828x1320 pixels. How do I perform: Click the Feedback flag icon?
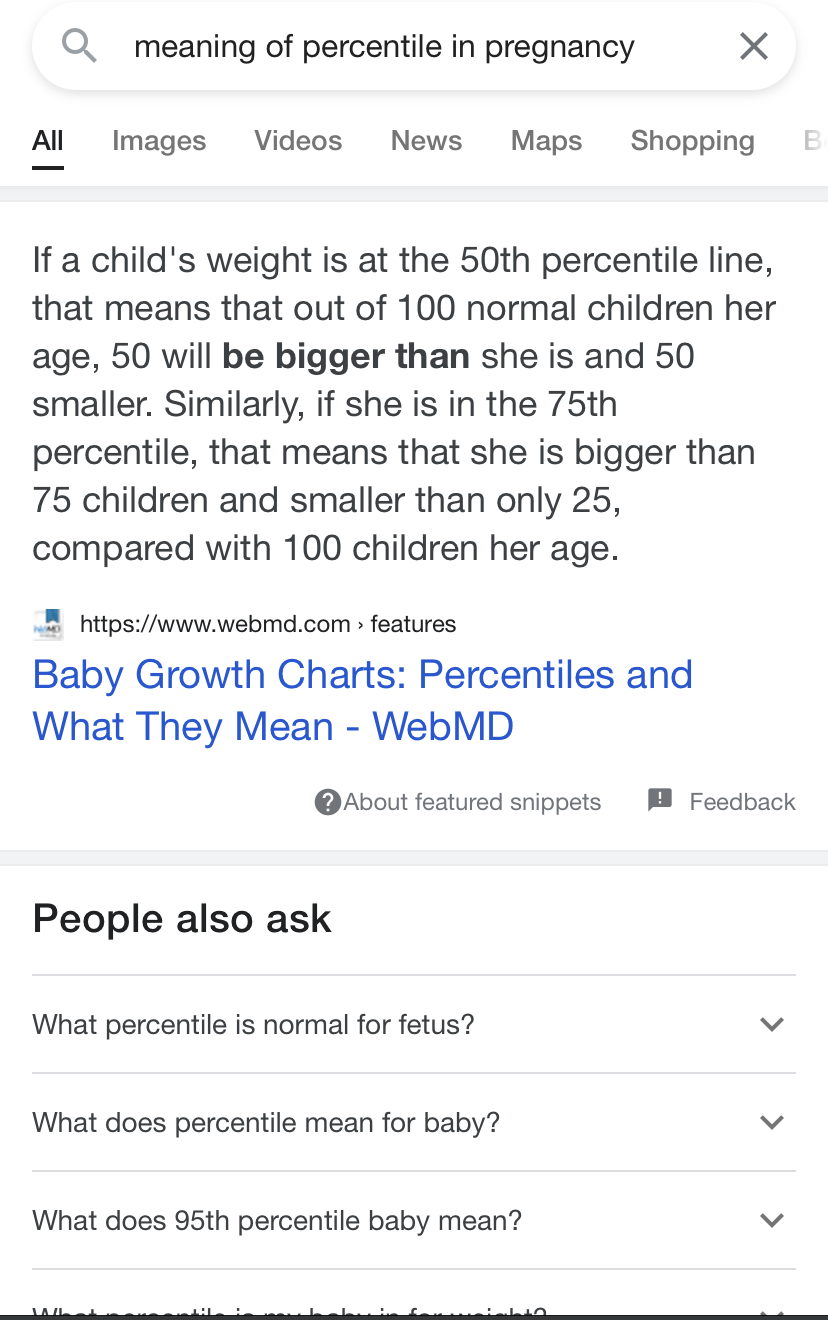tap(660, 800)
